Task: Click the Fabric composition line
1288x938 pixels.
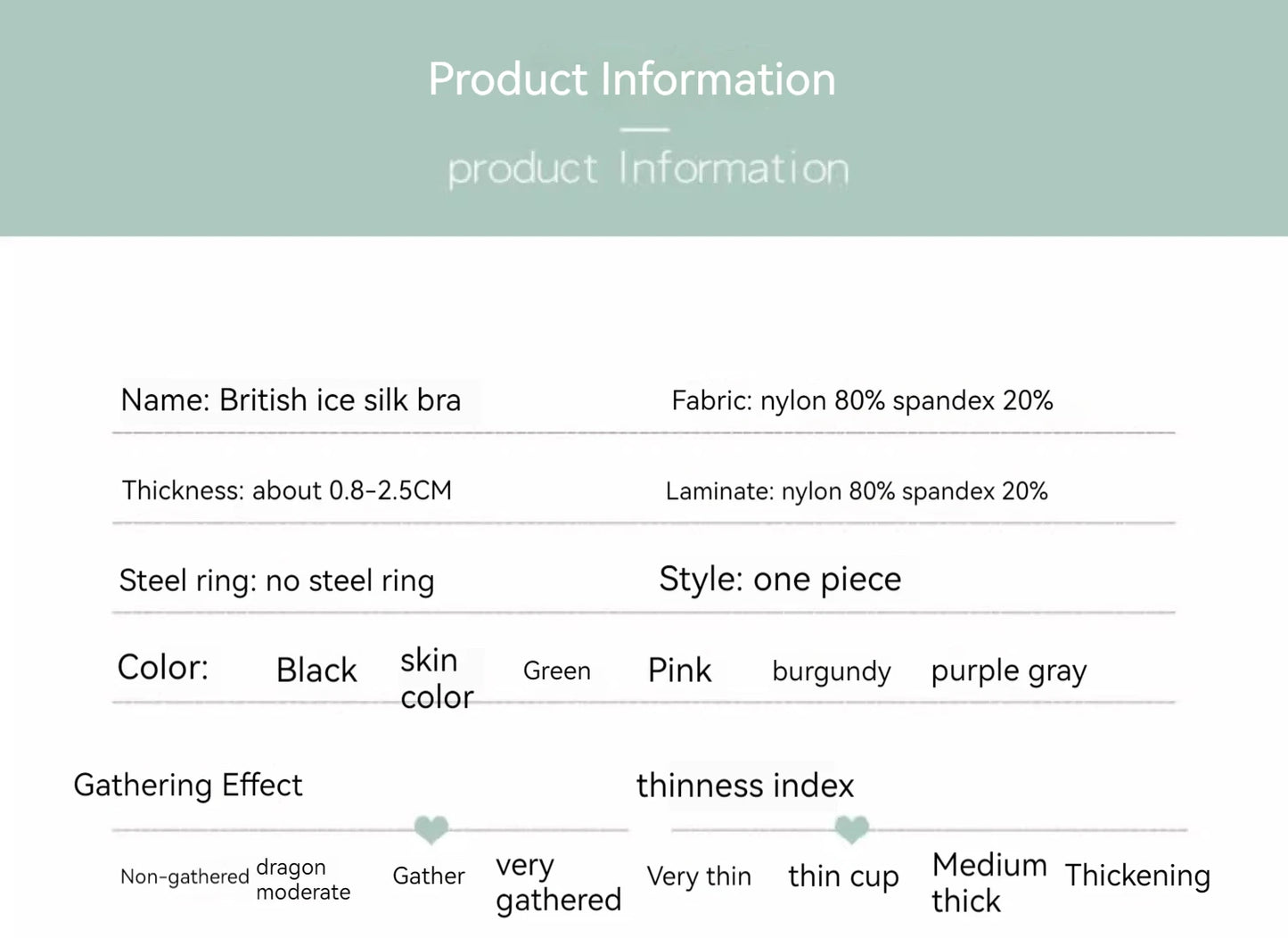Action: coord(862,401)
